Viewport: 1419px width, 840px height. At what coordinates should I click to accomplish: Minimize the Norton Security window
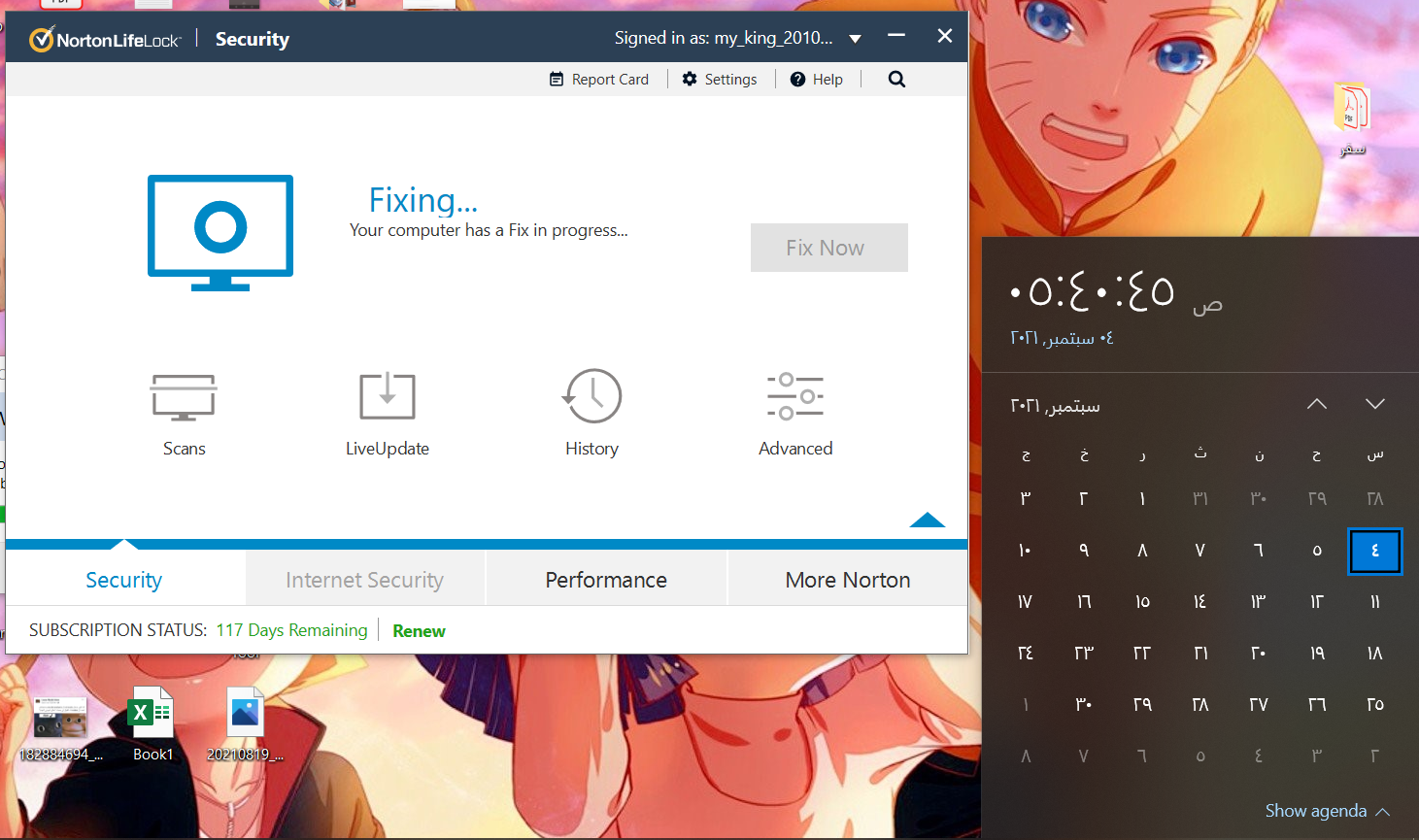(896, 36)
